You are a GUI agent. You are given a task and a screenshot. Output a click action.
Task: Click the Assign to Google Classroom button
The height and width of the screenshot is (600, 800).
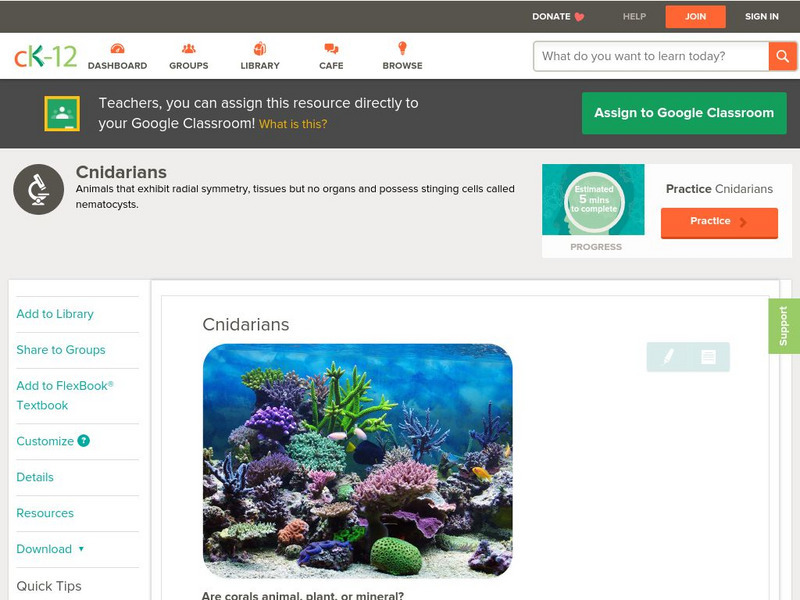pos(684,113)
